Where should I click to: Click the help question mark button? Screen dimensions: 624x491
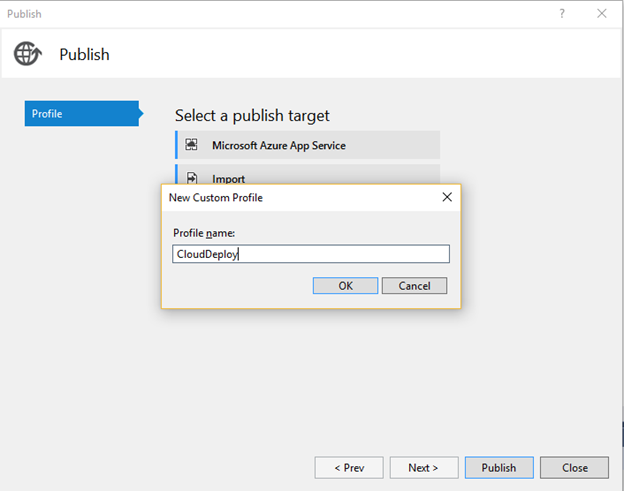(562, 14)
